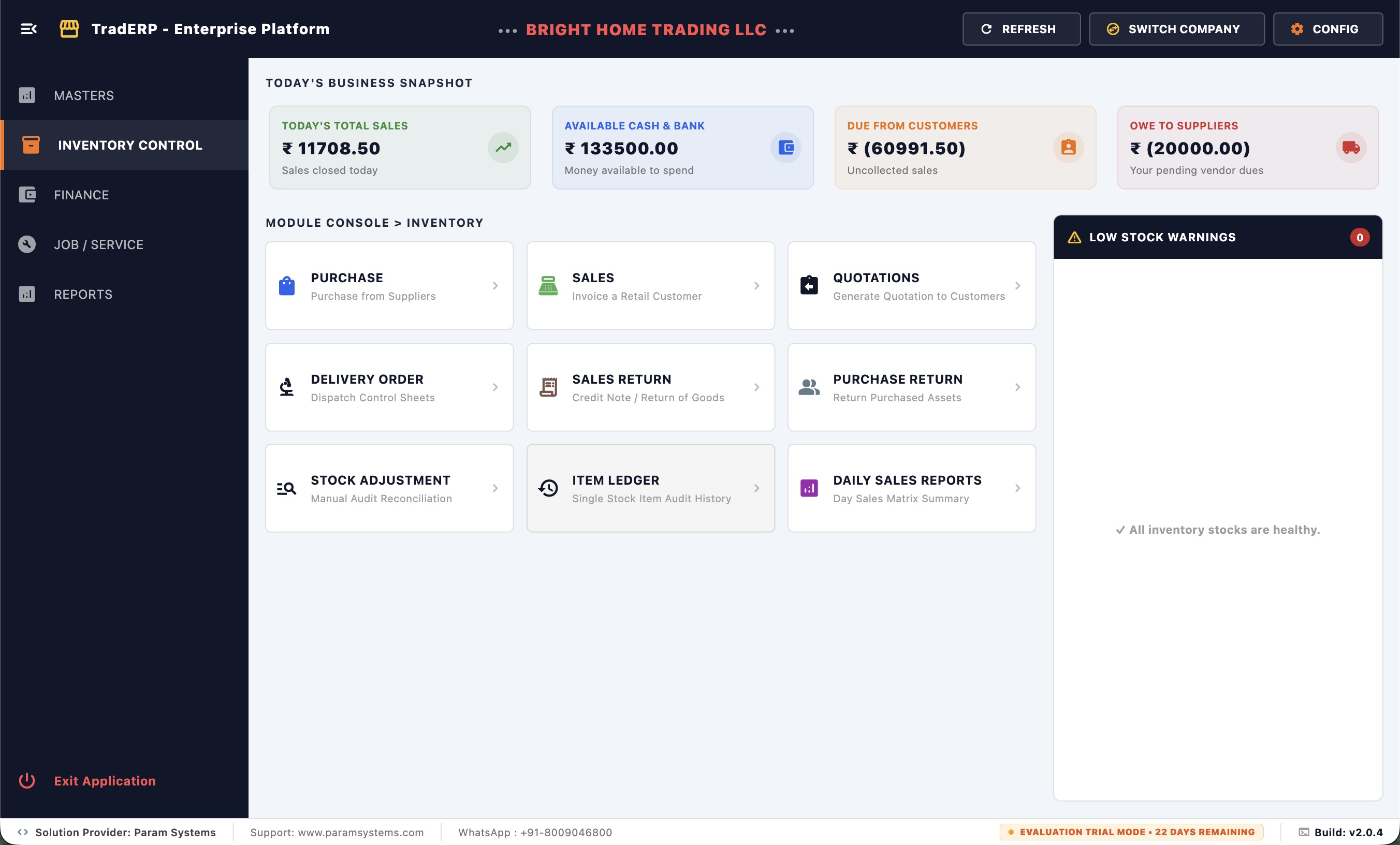Expand the Quotations card chevron
The width and height of the screenshot is (1400, 845).
tap(1017, 286)
